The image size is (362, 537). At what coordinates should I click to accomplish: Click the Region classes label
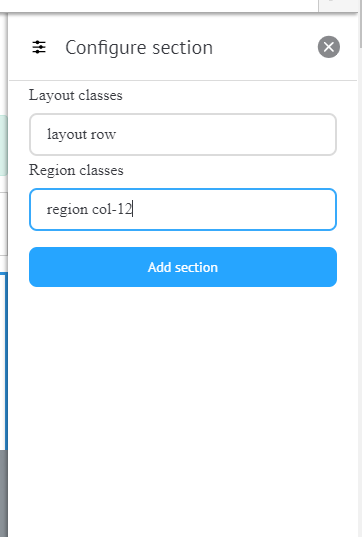coord(76,171)
